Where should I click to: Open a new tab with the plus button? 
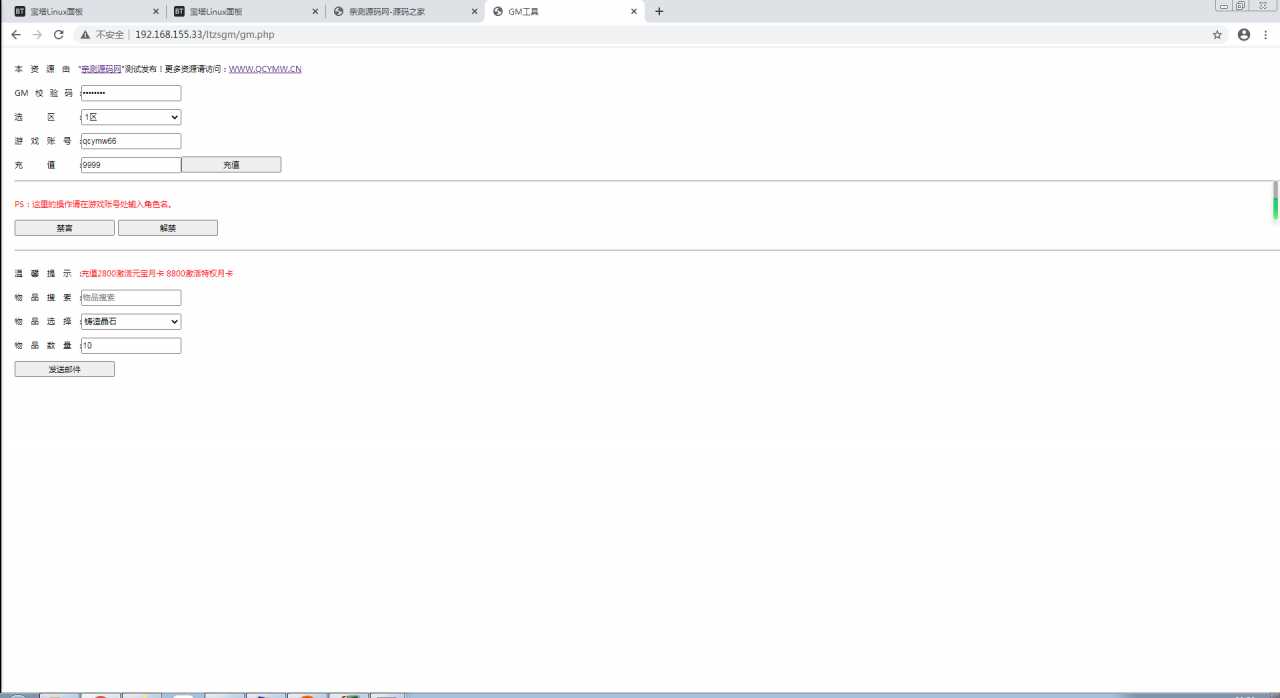pos(659,12)
